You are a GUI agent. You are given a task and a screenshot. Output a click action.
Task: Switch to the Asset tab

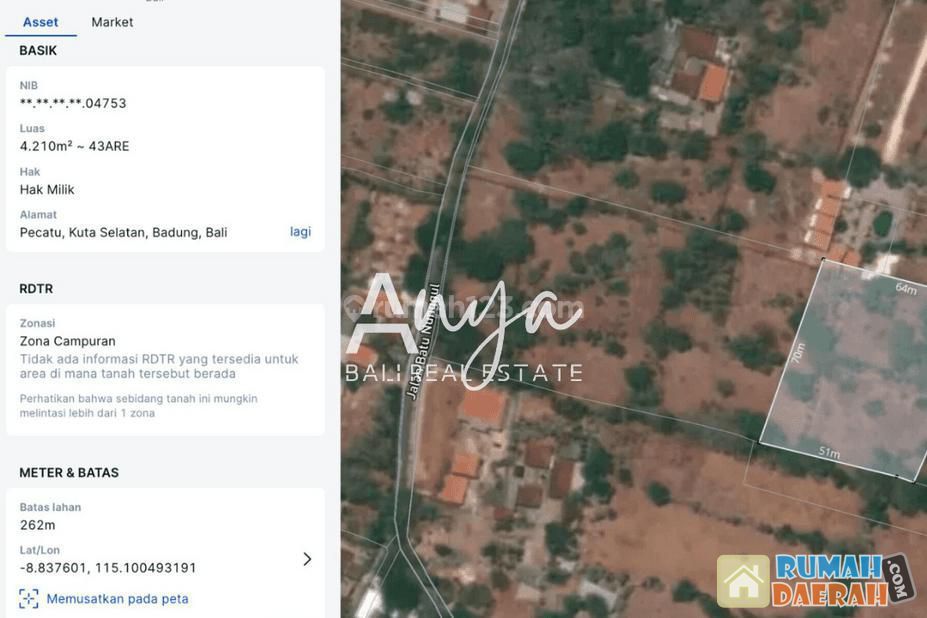coord(40,22)
